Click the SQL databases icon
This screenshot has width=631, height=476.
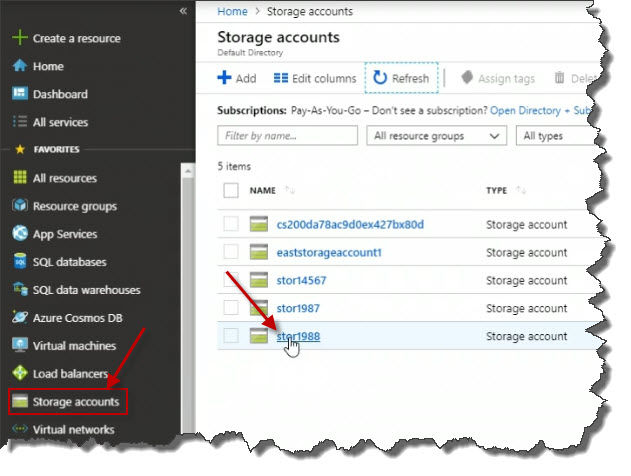click(20, 261)
